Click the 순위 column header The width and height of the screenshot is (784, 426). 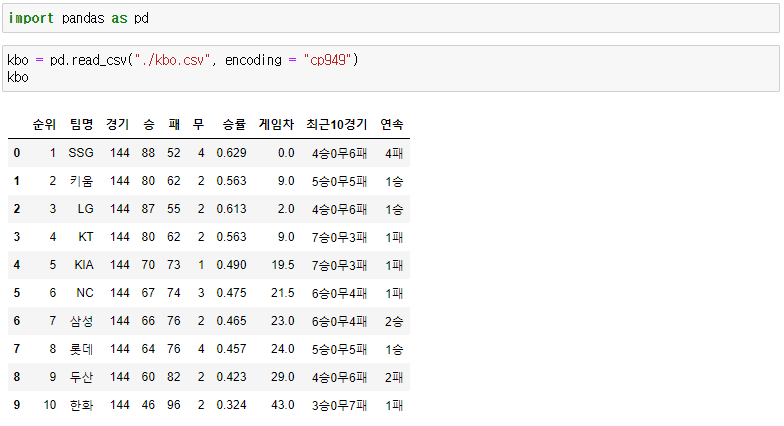(x=44, y=124)
